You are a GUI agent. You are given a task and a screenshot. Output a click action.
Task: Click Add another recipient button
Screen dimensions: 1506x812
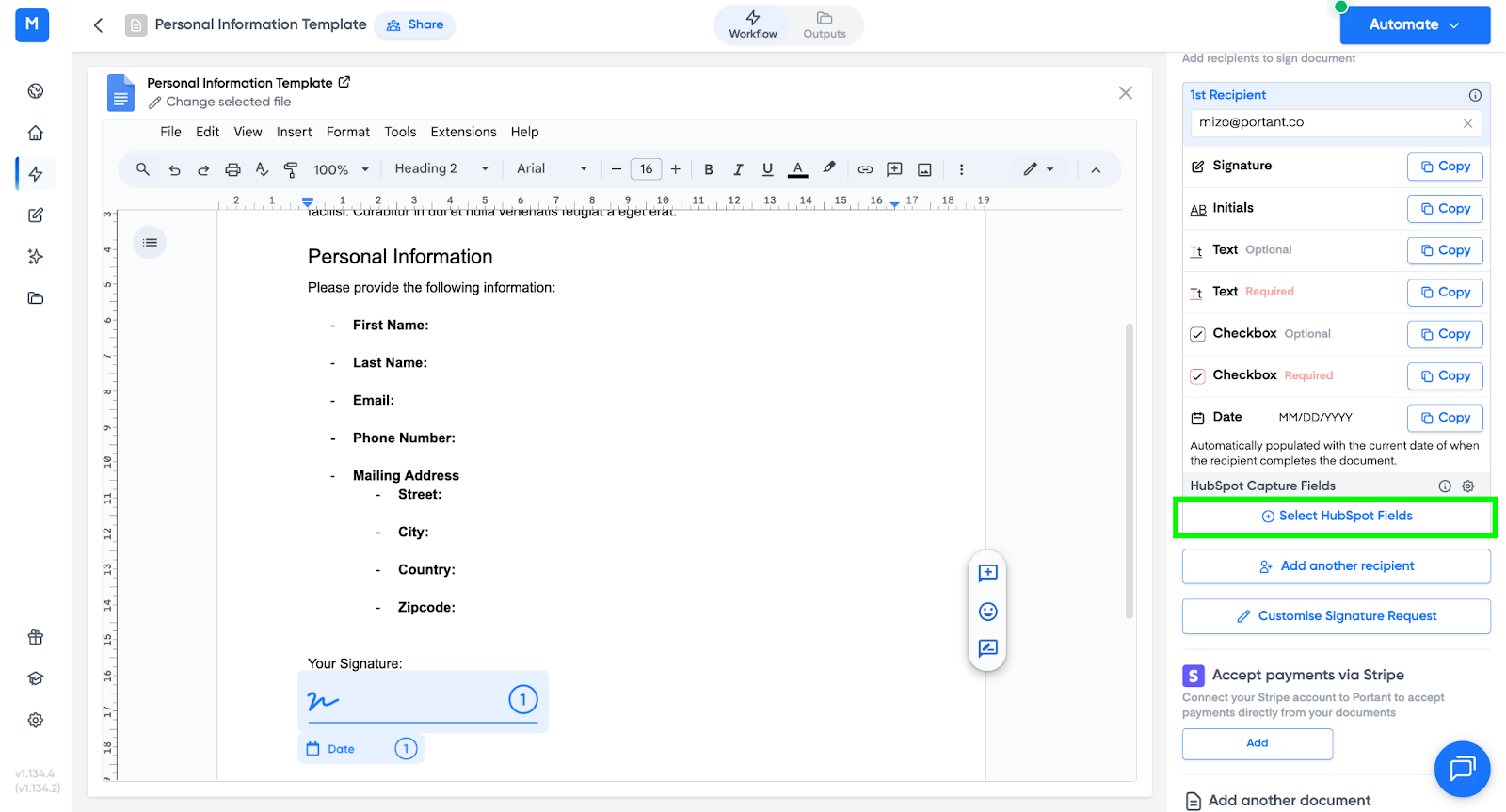[1336, 566]
